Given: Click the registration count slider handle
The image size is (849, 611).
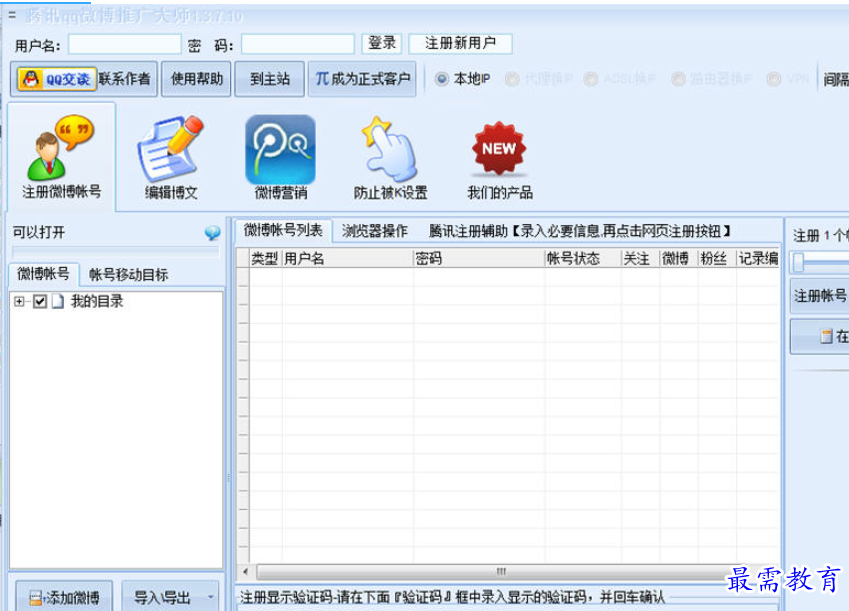Looking at the screenshot, I should (x=799, y=263).
